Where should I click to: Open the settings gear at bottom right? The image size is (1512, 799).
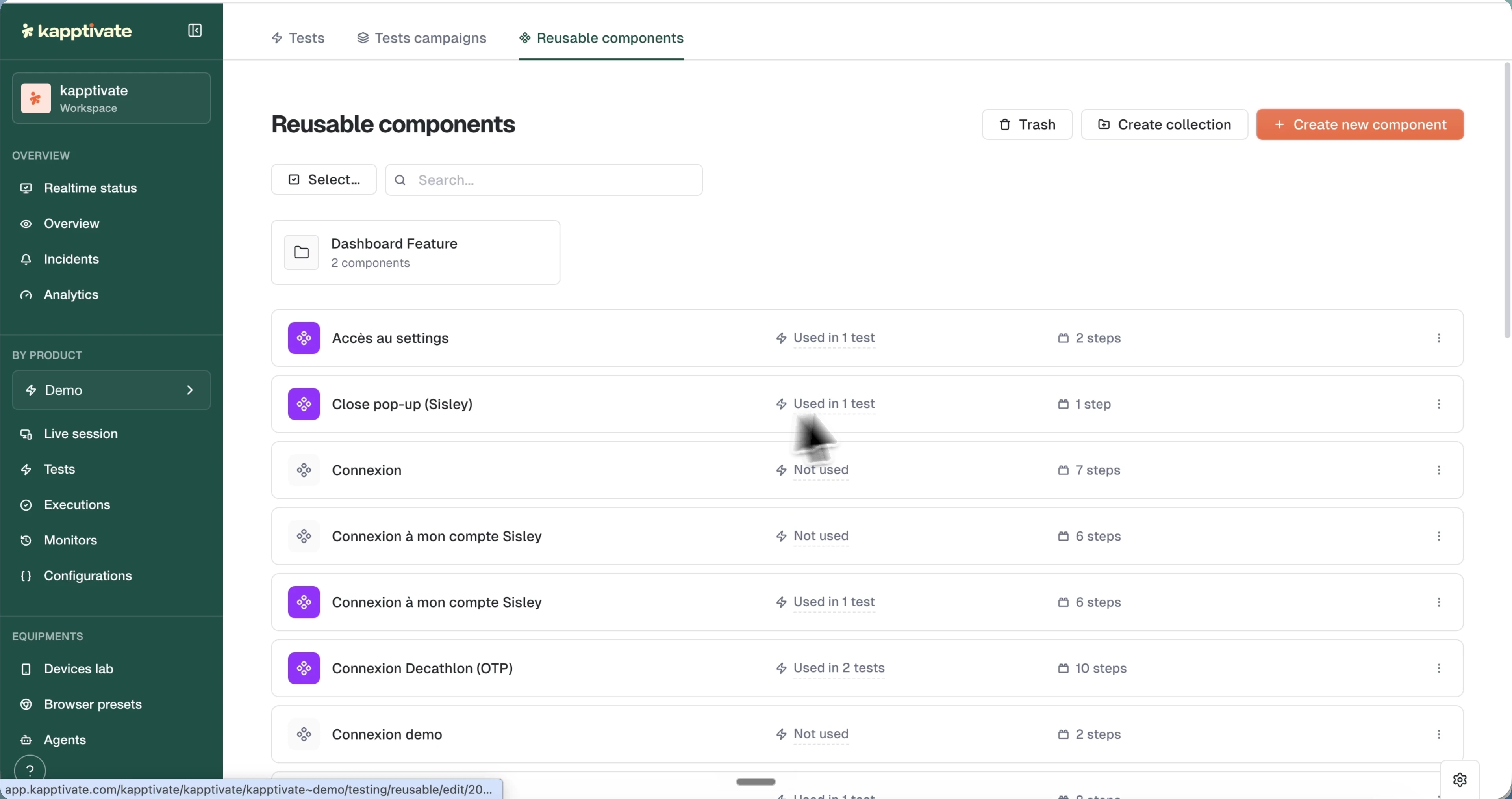coord(1460,780)
